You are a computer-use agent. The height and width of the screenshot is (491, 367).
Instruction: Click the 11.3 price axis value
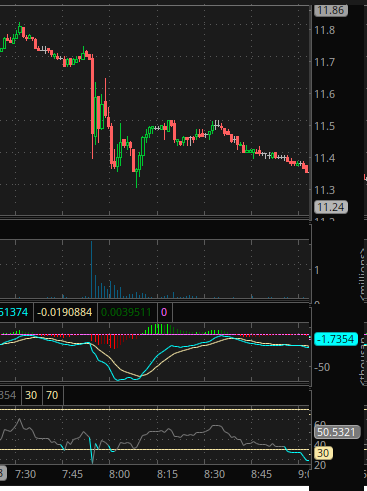click(325, 190)
